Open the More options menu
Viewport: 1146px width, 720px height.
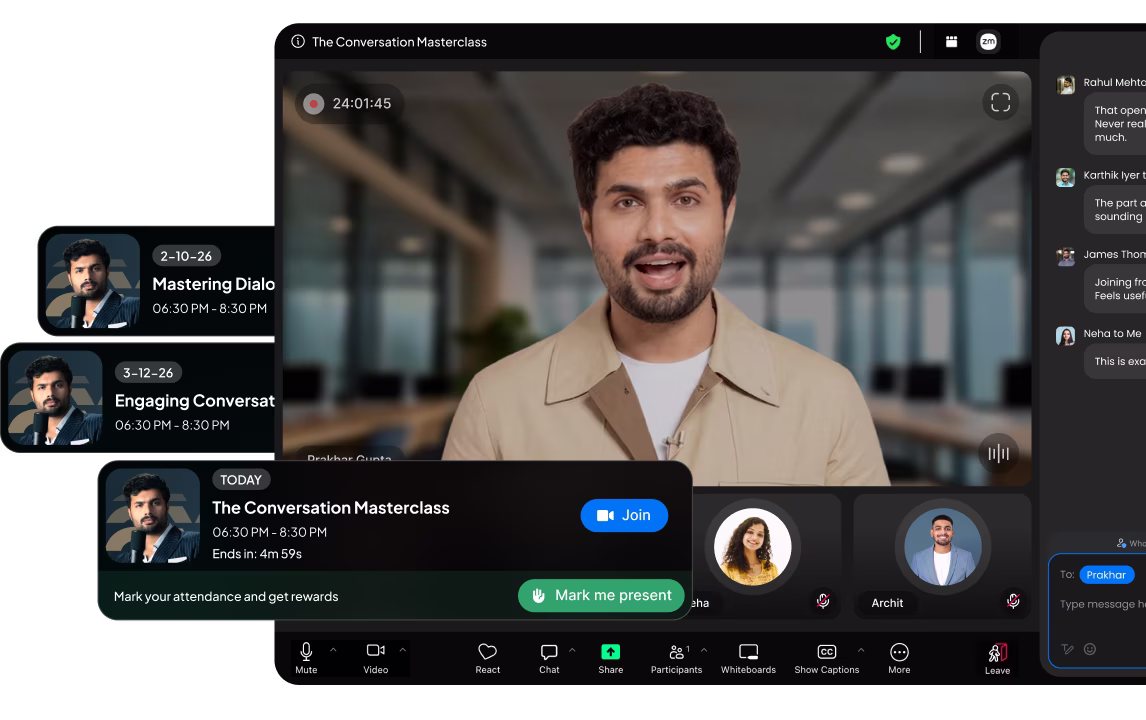pyautogui.click(x=899, y=657)
